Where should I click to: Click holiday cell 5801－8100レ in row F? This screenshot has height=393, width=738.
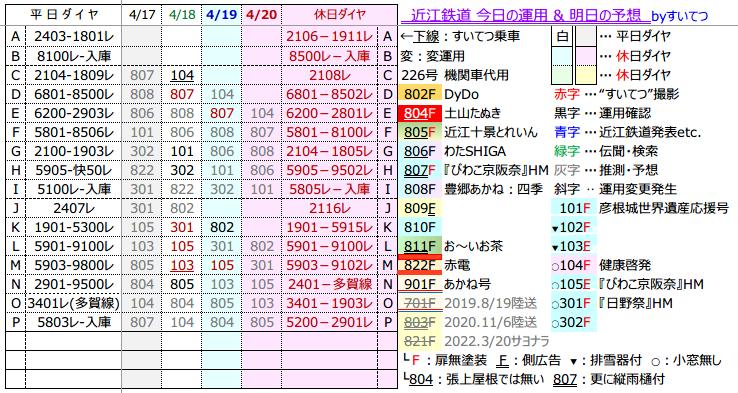(x=329, y=132)
